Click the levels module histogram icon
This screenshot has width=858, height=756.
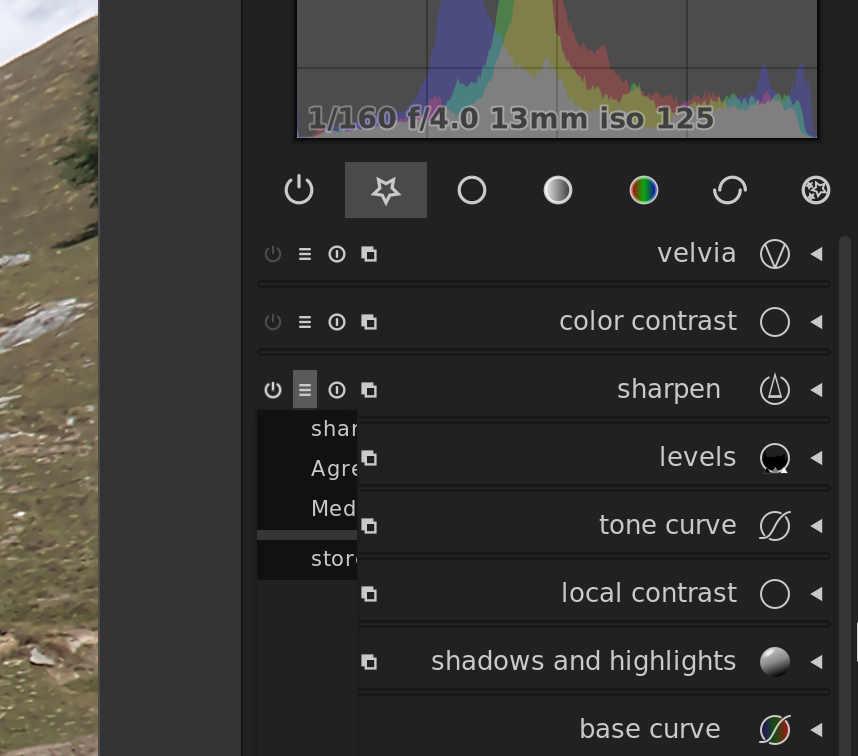click(x=775, y=458)
